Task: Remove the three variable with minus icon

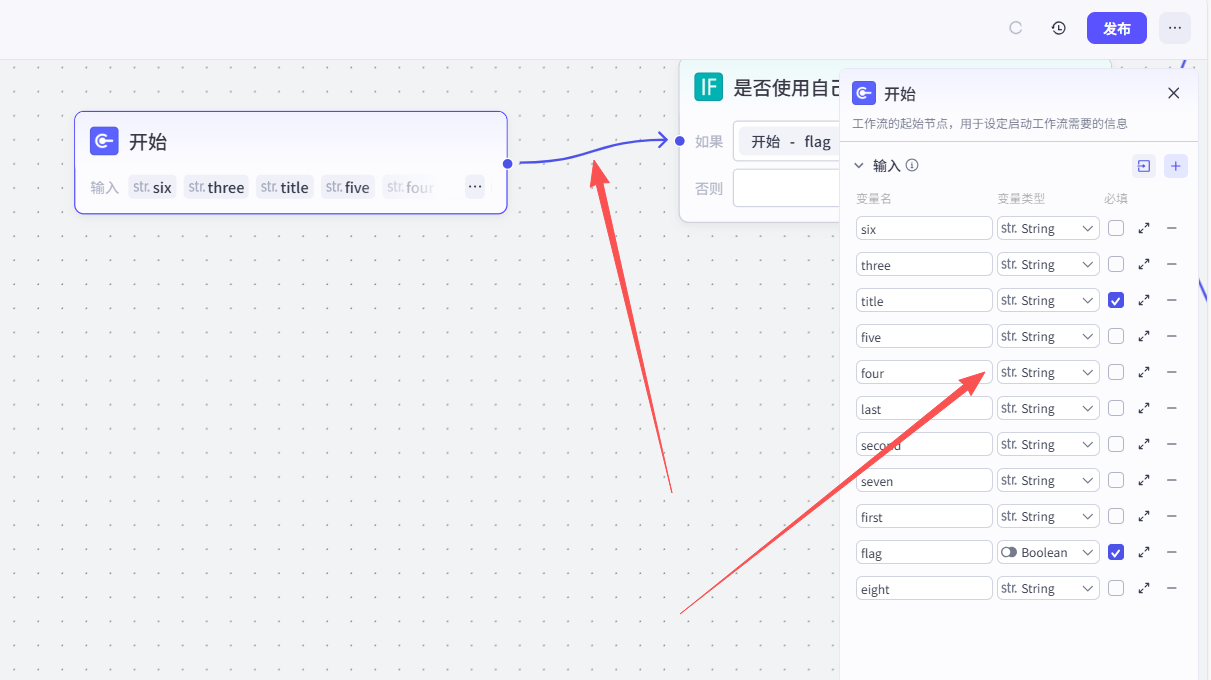Action: click(1172, 264)
